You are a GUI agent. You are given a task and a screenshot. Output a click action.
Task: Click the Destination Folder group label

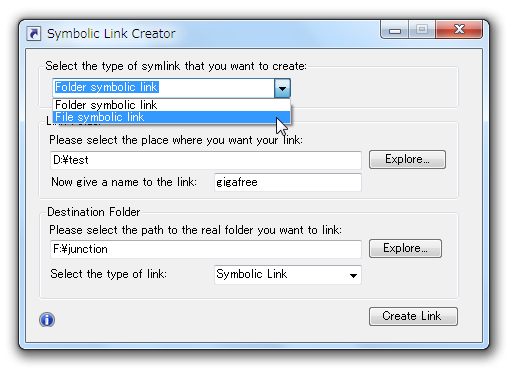[94, 212]
